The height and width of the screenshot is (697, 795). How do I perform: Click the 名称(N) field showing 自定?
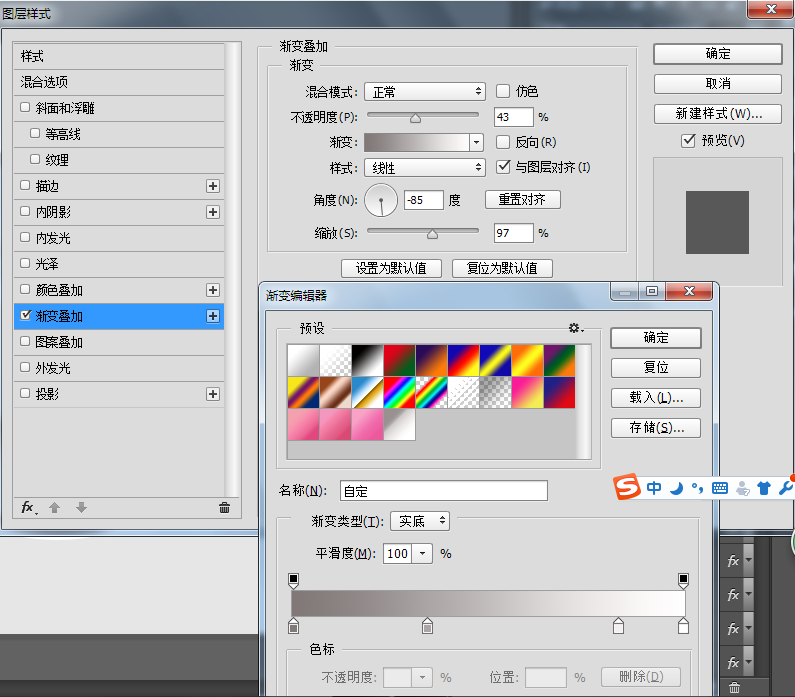pos(444,491)
